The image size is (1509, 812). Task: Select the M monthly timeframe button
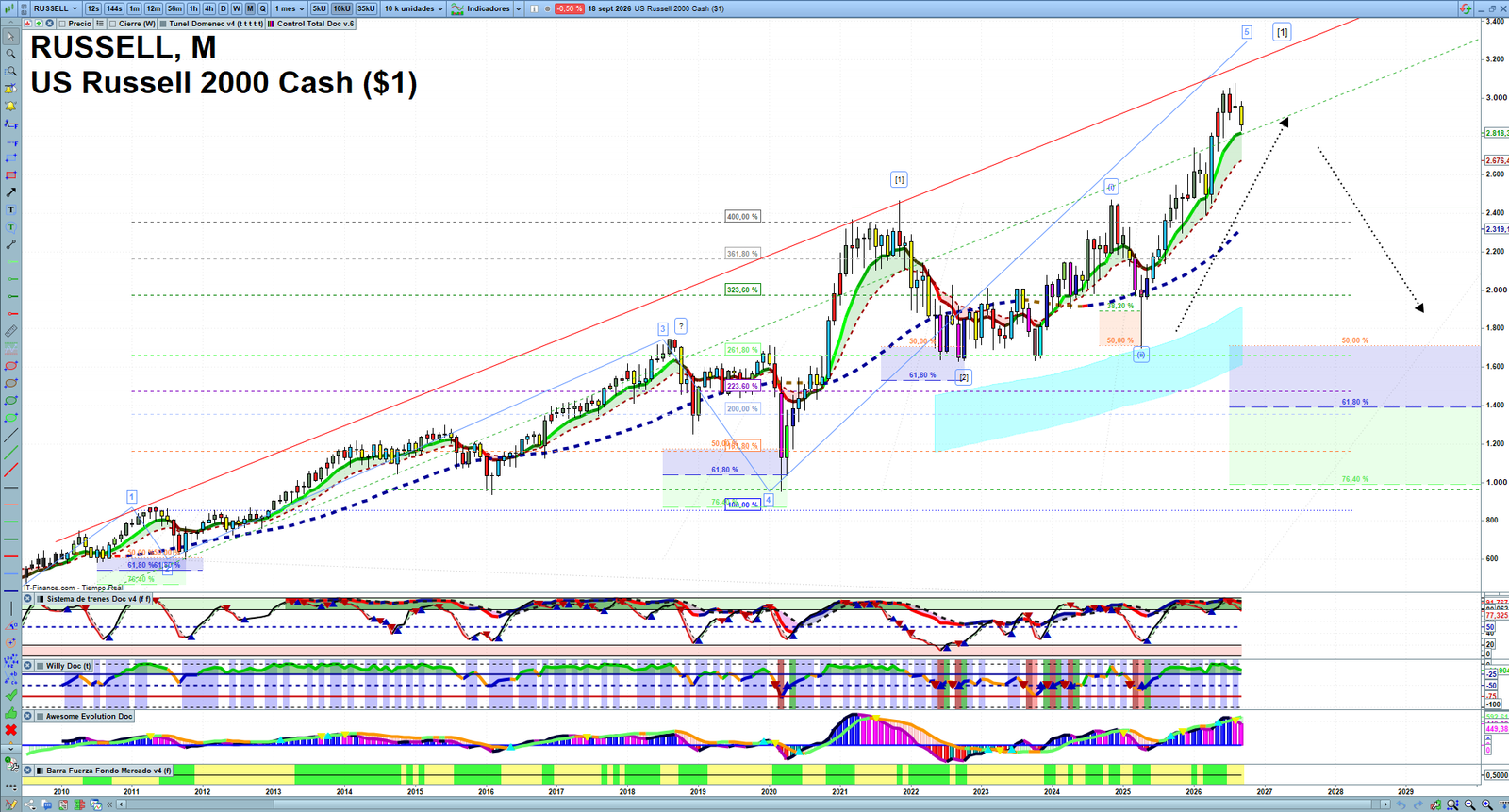tap(250, 8)
